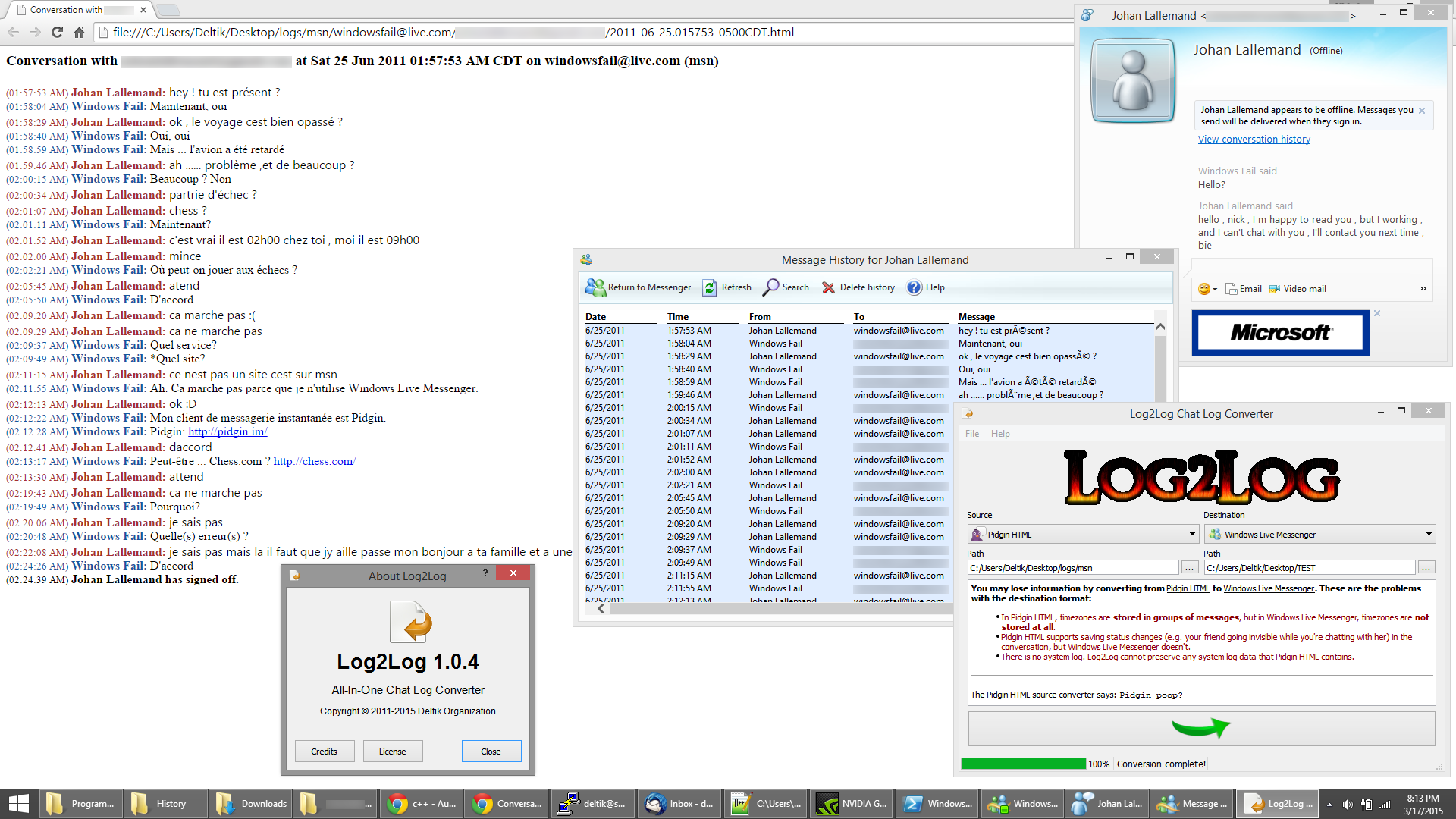Reload the page in Chrome

pyautogui.click(x=57, y=32)
